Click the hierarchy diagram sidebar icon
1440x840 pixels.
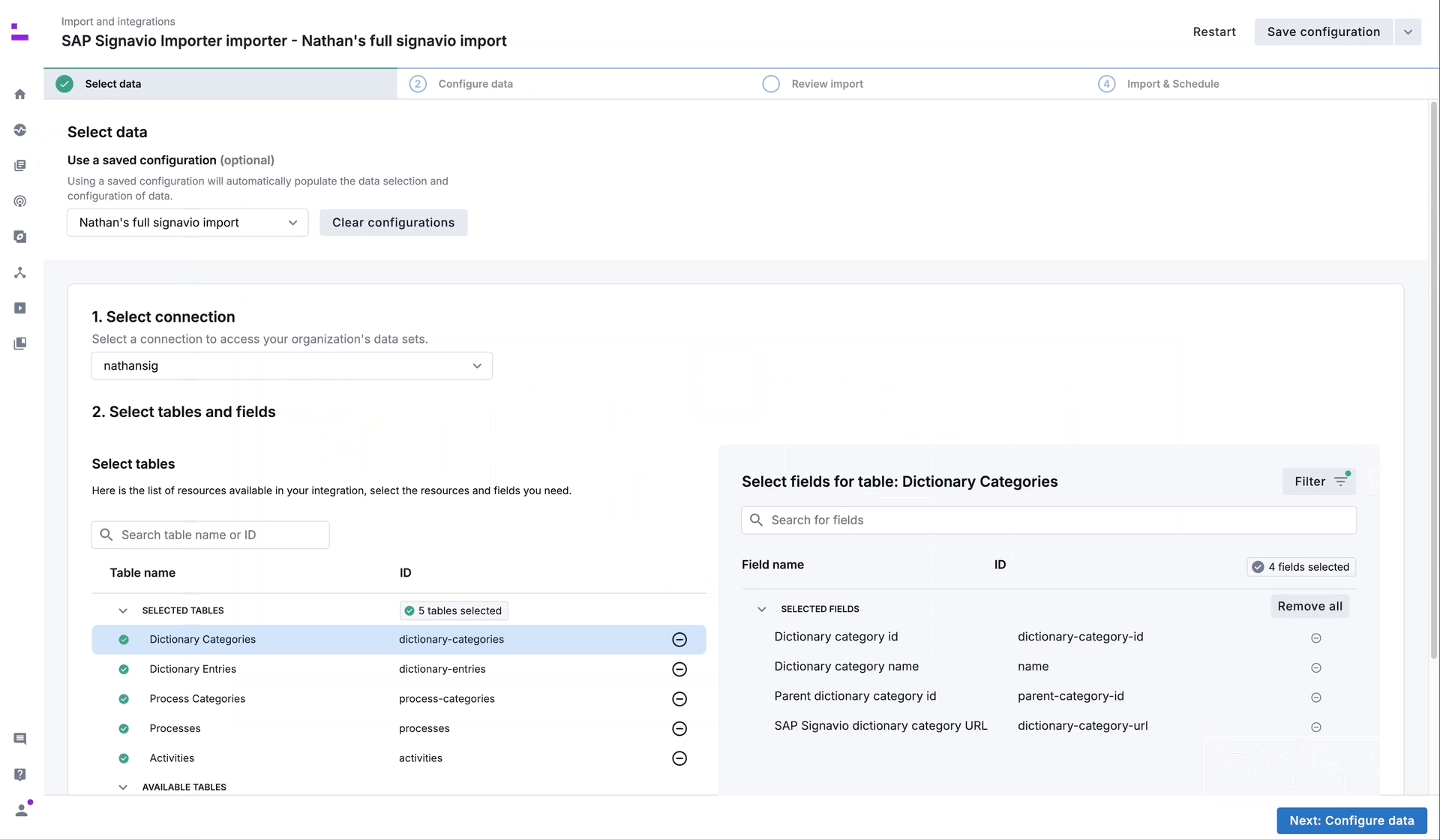(x=20, y=272)
